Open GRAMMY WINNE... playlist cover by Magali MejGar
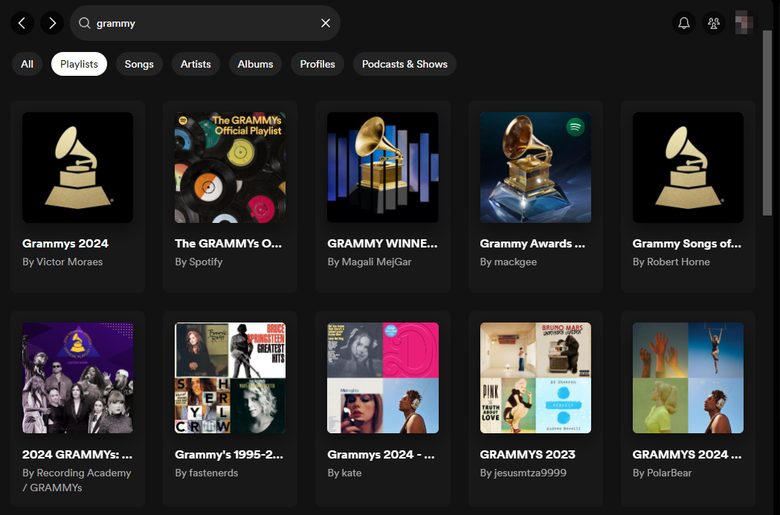The image size is (780, 515). pyautogui.click(x=383, y=167)
